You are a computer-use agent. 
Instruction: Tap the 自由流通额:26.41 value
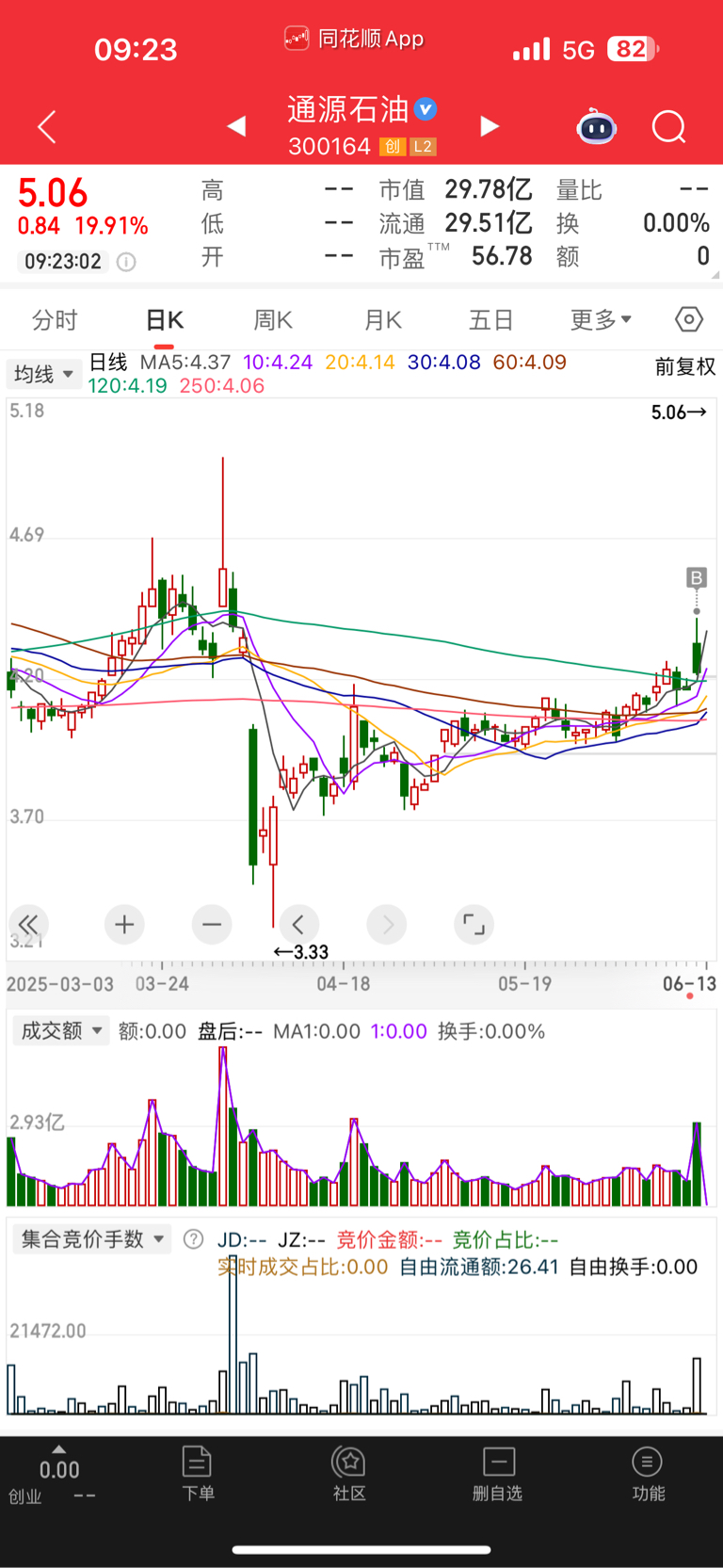480,1267
